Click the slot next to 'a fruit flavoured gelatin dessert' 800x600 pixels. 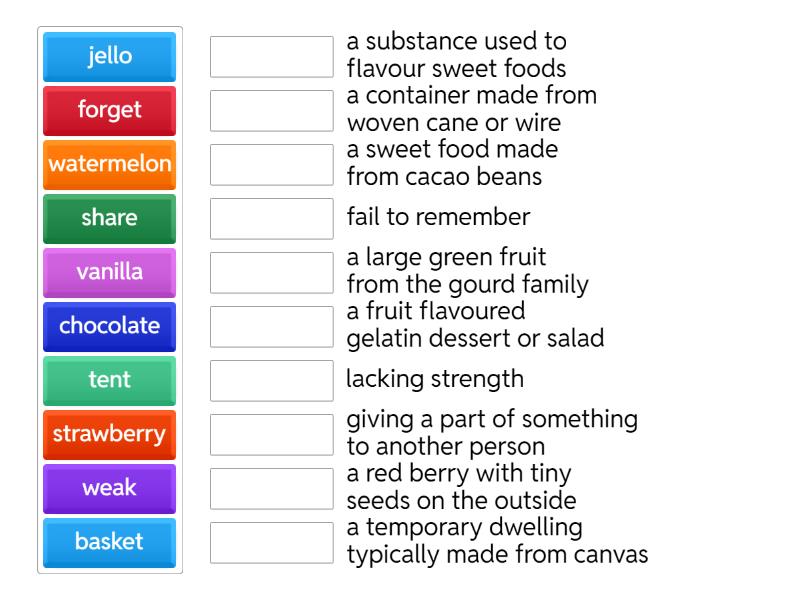pyautogui.click(x=271, y=326)
